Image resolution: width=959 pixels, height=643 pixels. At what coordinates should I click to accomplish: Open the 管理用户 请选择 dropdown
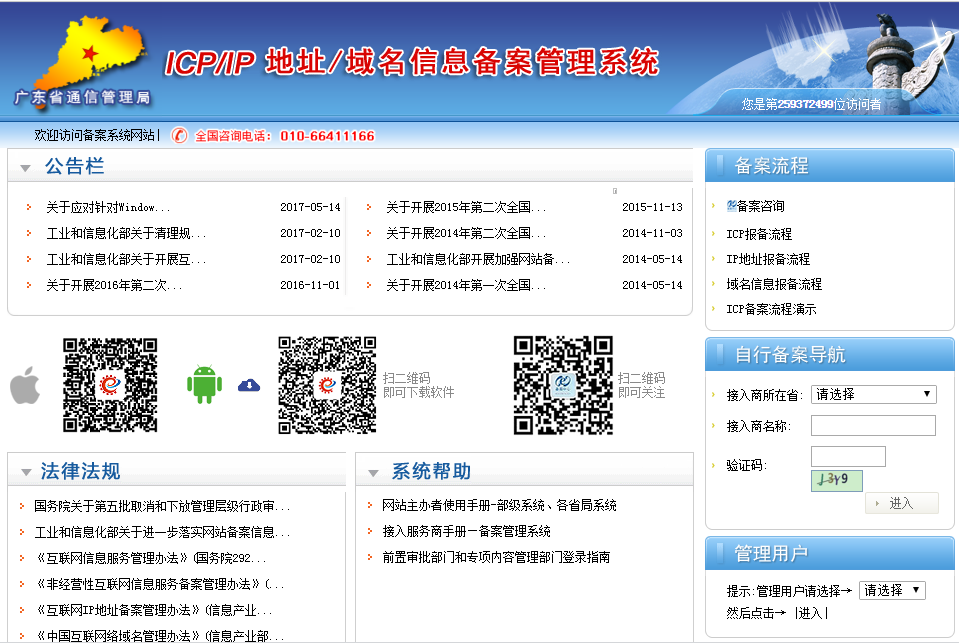891,590
